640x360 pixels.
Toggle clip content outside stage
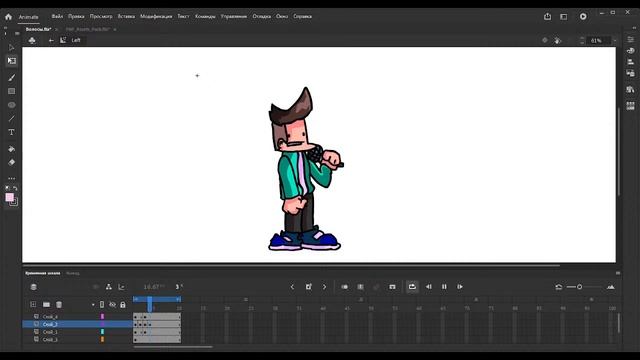coord(545,40)
